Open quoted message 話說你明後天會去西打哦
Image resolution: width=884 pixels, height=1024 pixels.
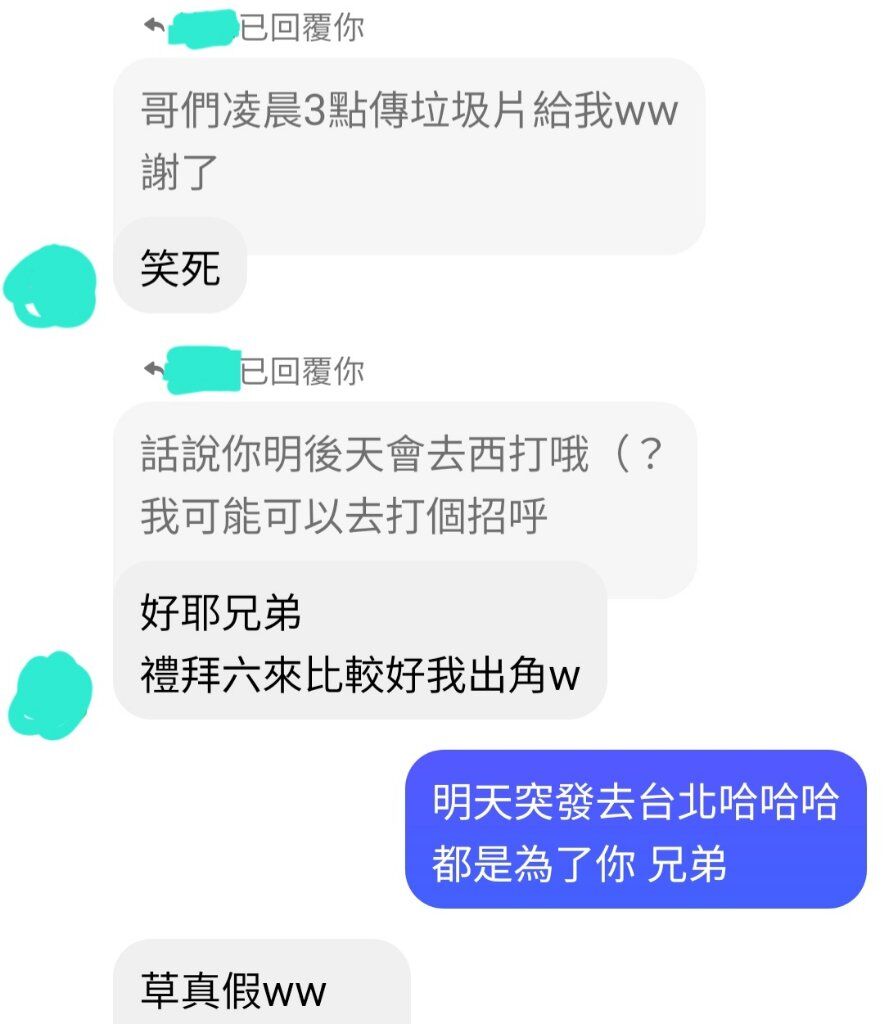[365, 453]
